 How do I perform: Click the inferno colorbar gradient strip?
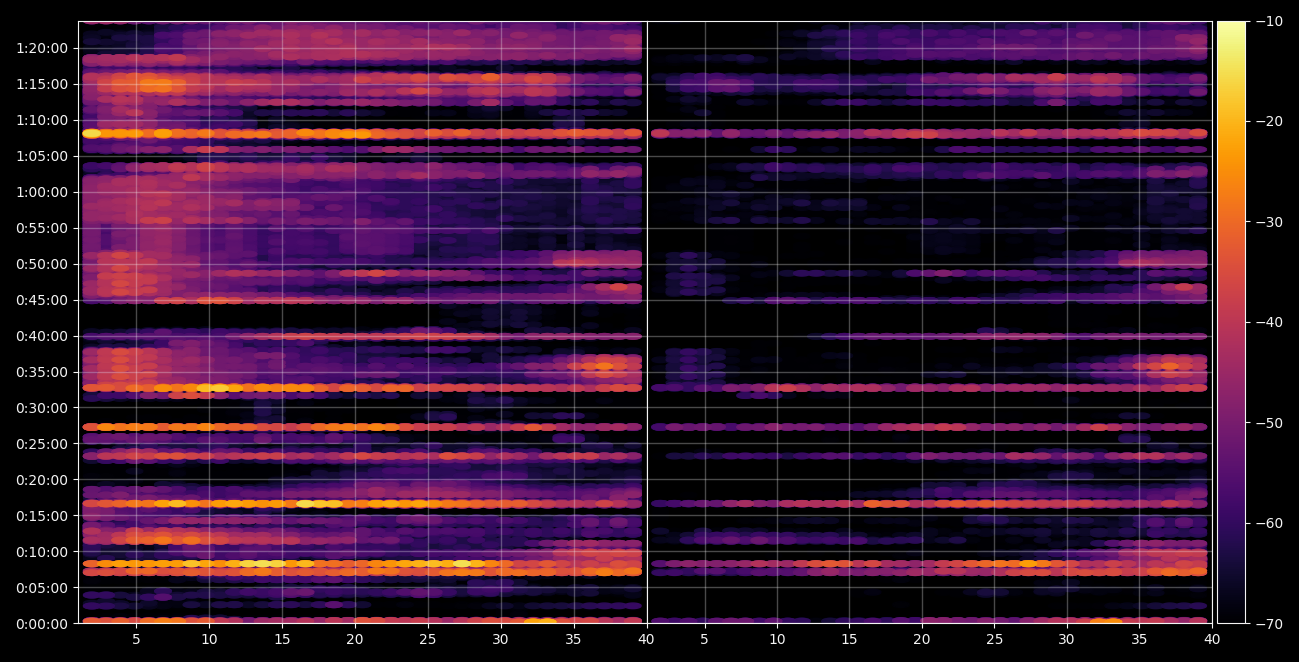pos(1232,322)
